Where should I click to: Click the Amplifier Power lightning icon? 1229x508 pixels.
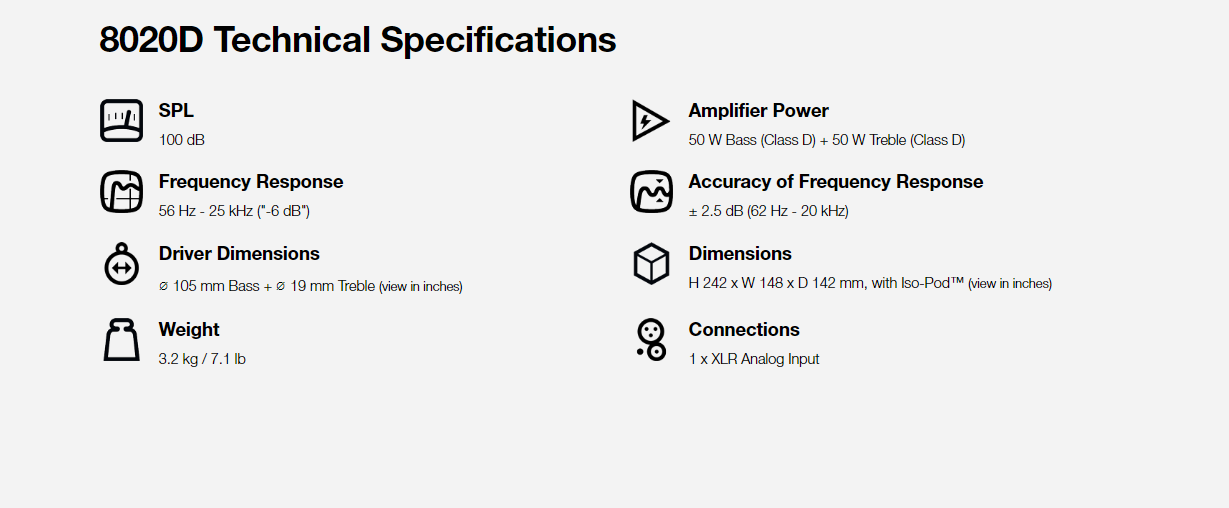click(650, 121)
